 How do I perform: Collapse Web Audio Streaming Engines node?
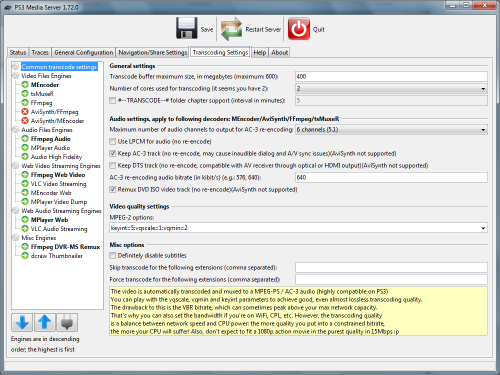coord(15,211)
